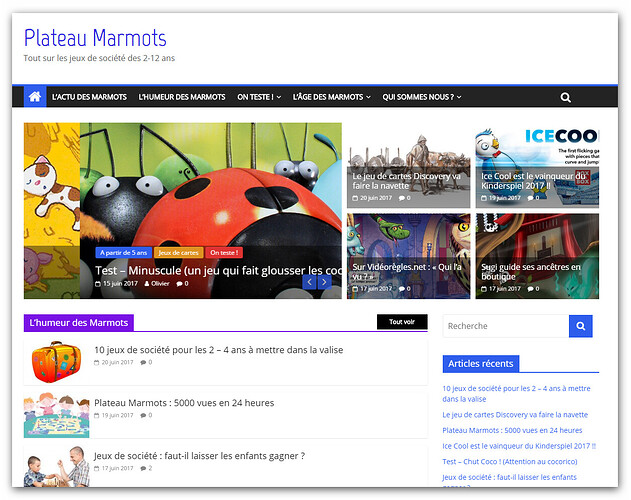Click the father and son chess thumbnail
Viewport: 631px width, 500px height.
(x=56, y=467)
